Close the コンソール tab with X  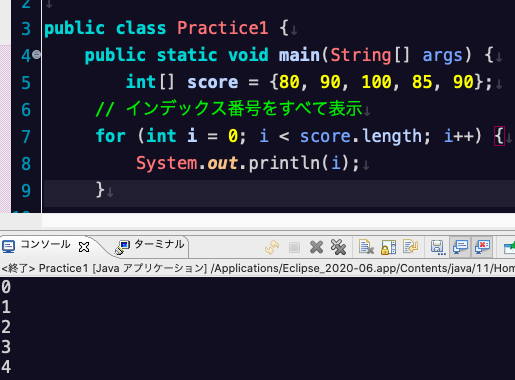(x=84, y=247)
